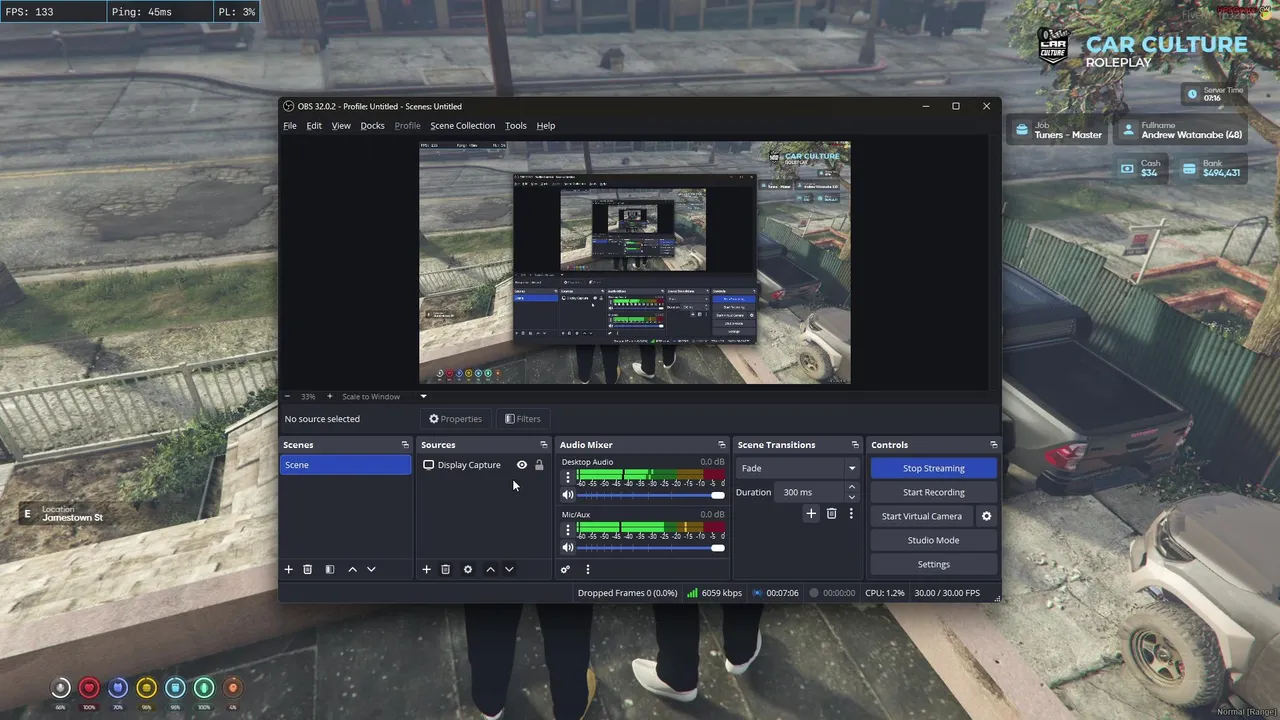The image size is (1280, 720).
Task: Move scene up in Scenes panel
Action: pos(352,569)
